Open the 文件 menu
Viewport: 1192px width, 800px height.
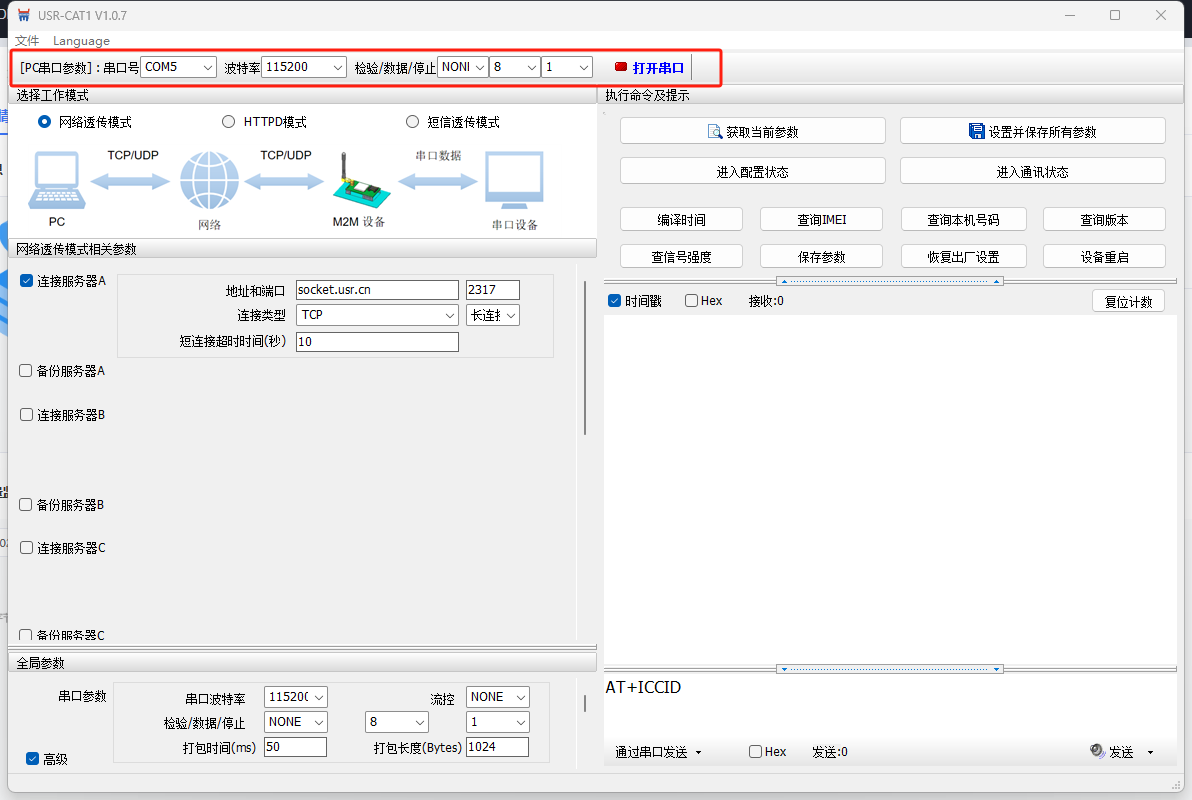(27, 41)
